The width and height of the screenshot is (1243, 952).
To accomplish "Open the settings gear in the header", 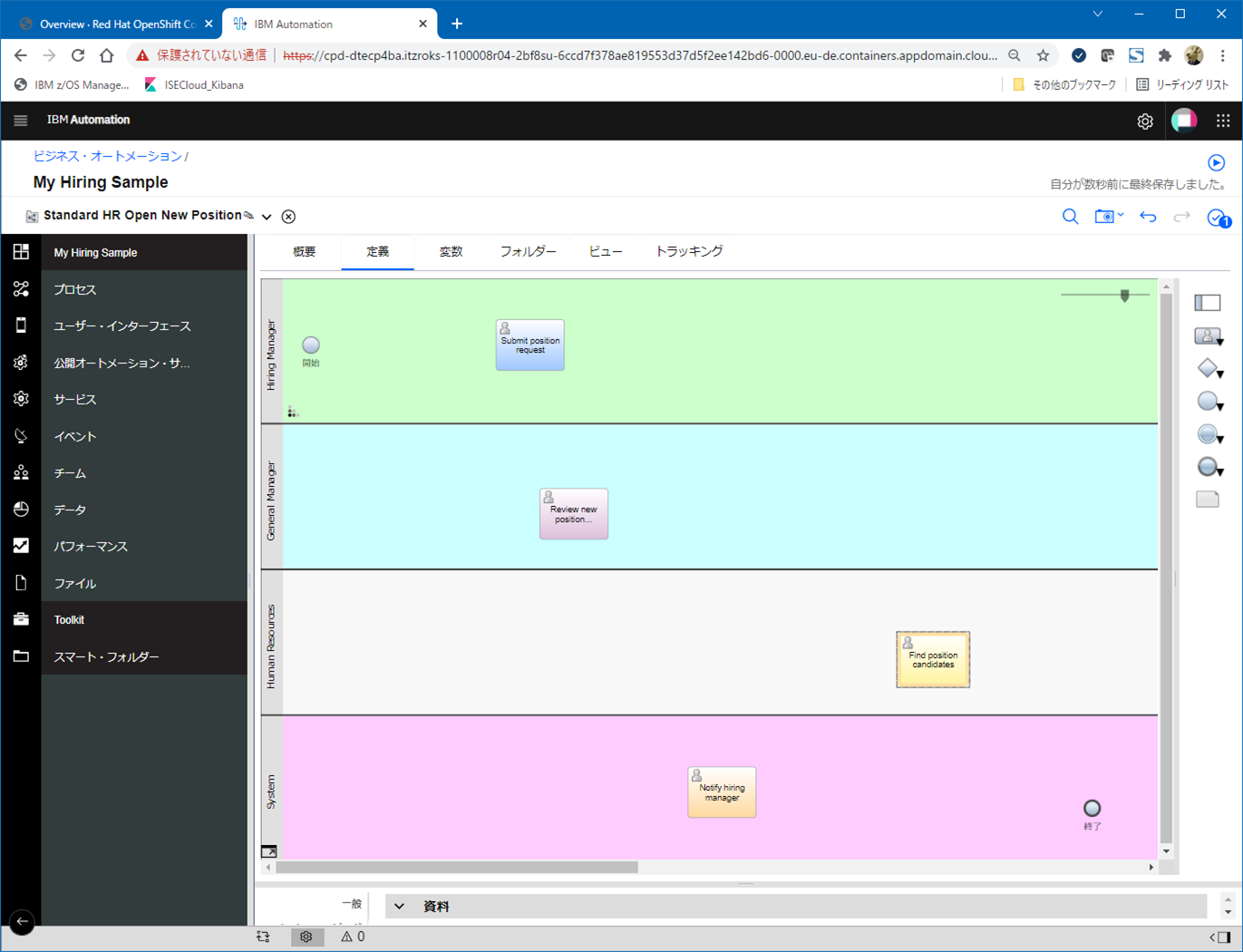I will [1145, 121].
